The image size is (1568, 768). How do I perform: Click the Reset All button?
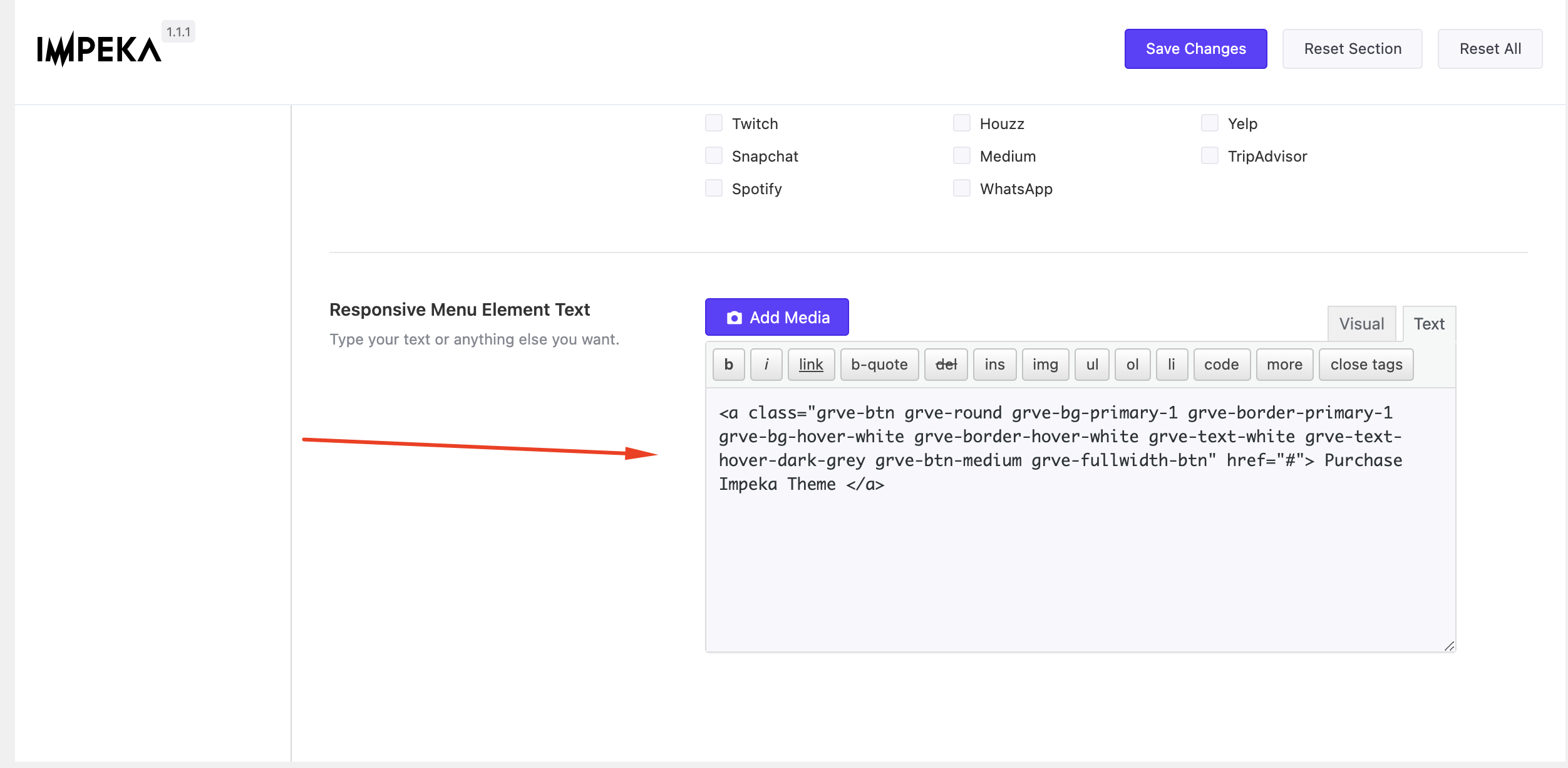(1490, 49)
